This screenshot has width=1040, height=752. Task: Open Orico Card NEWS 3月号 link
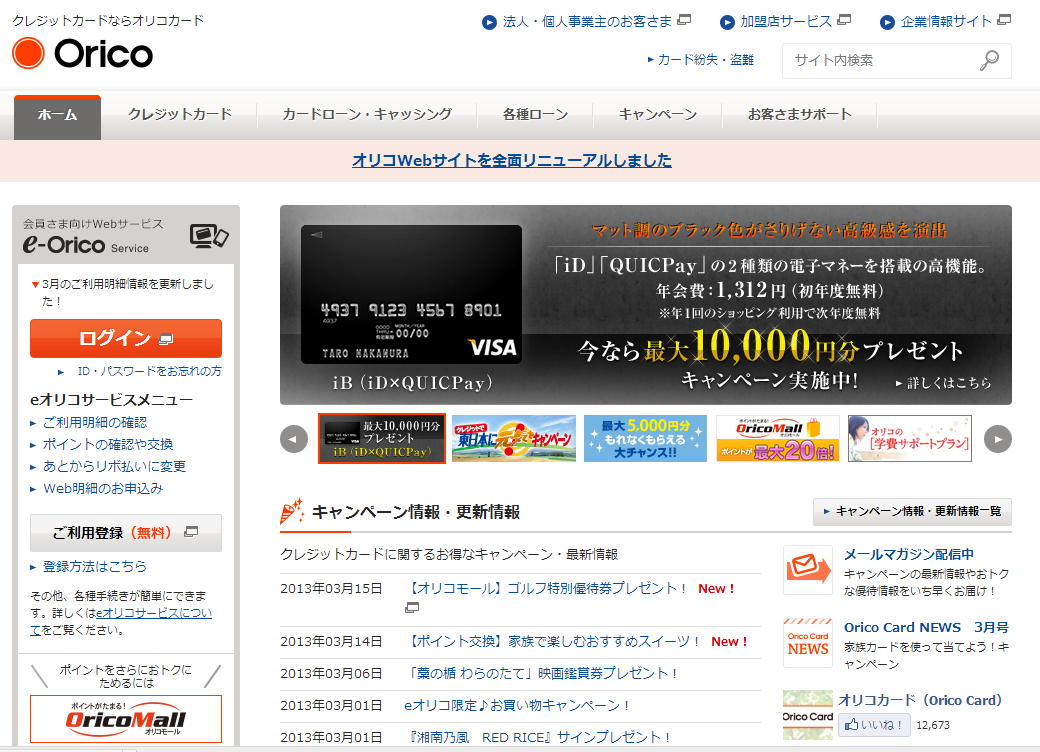[926, 627]
